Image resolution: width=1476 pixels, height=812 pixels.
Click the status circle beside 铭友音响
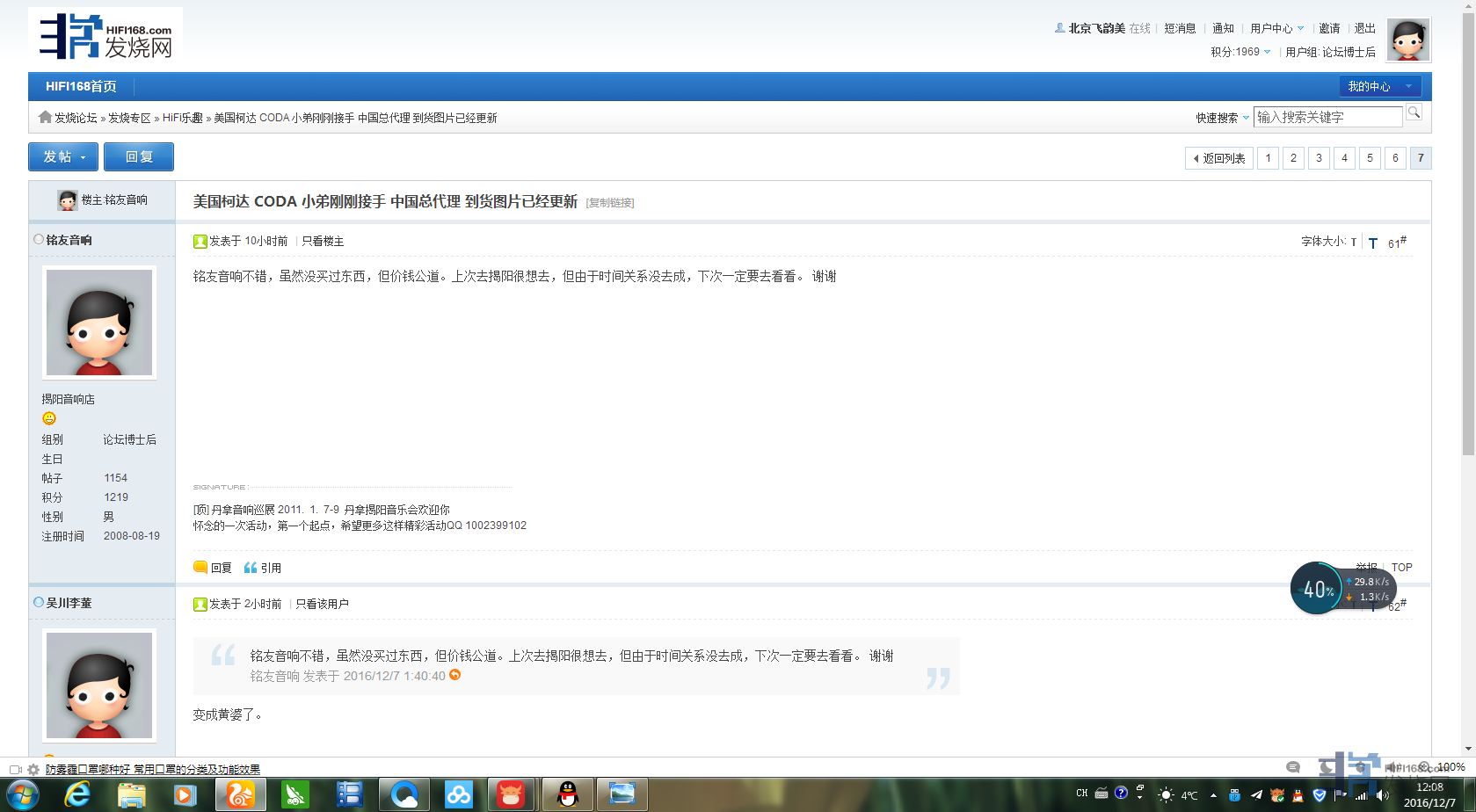38,239
